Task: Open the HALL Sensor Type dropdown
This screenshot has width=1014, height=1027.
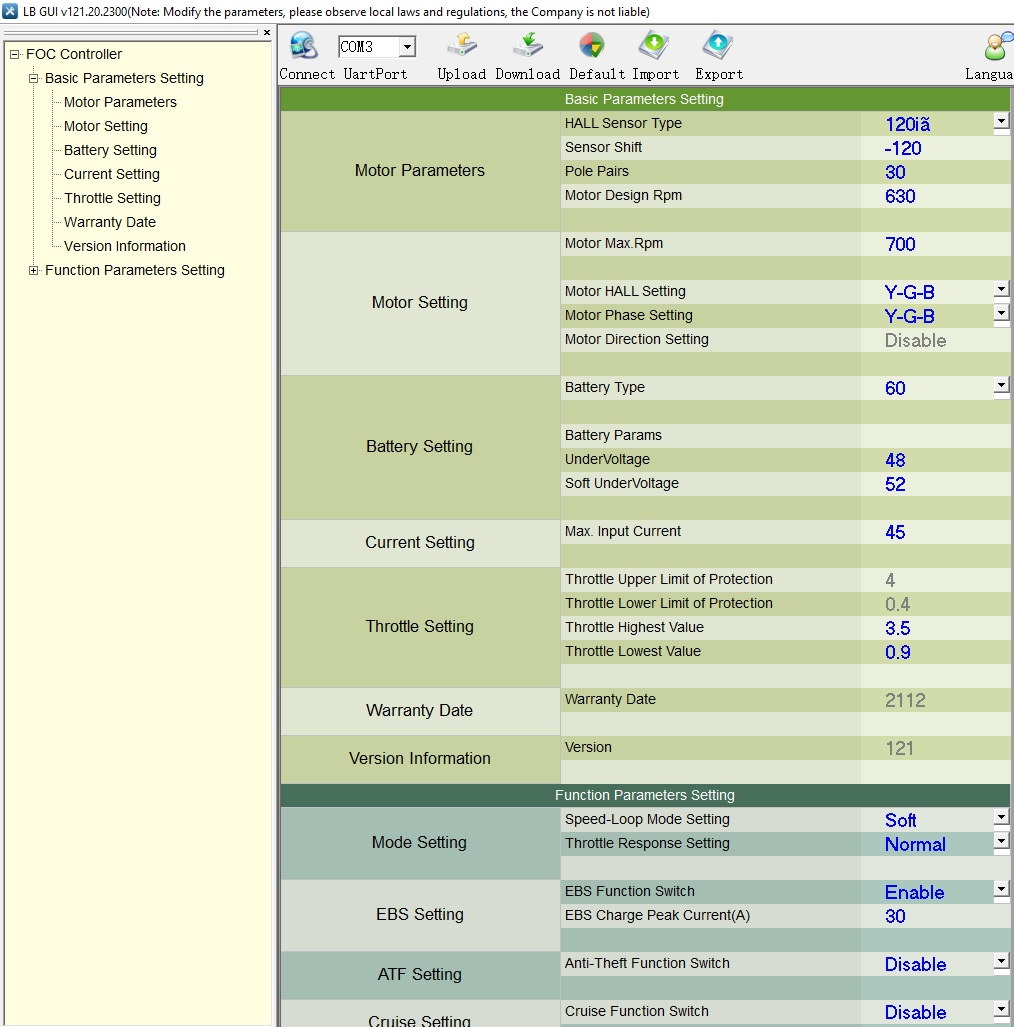Action: tap(1001, 122)
